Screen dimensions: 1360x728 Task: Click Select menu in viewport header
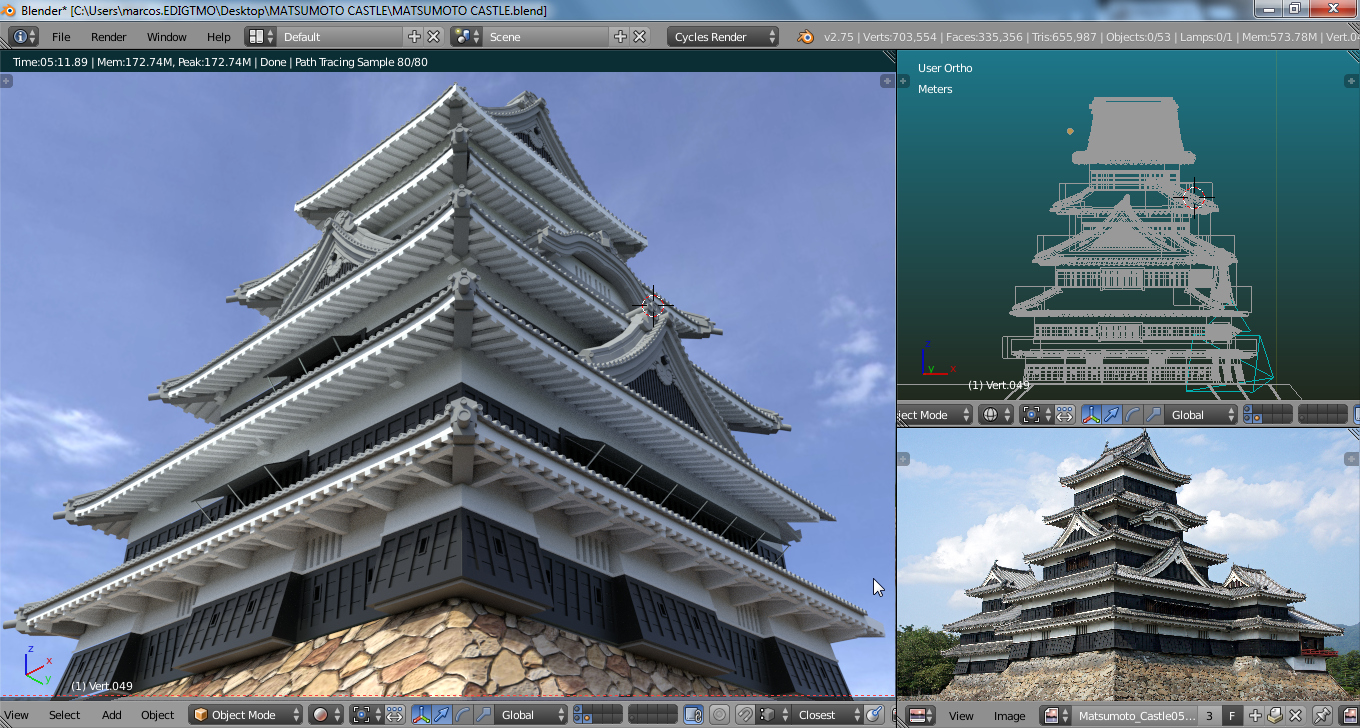point(64,715)
